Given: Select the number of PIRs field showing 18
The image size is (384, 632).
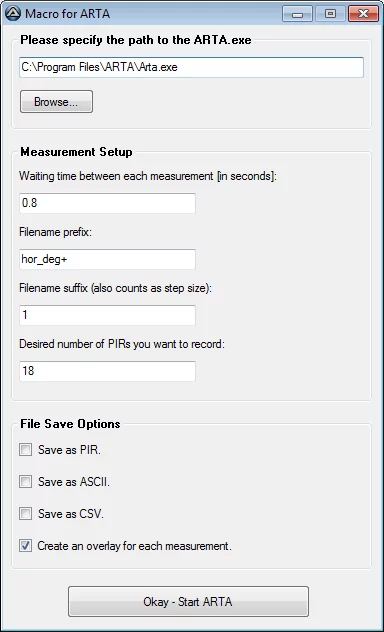Looking at the screenshot, I should (x=108, y=371).
